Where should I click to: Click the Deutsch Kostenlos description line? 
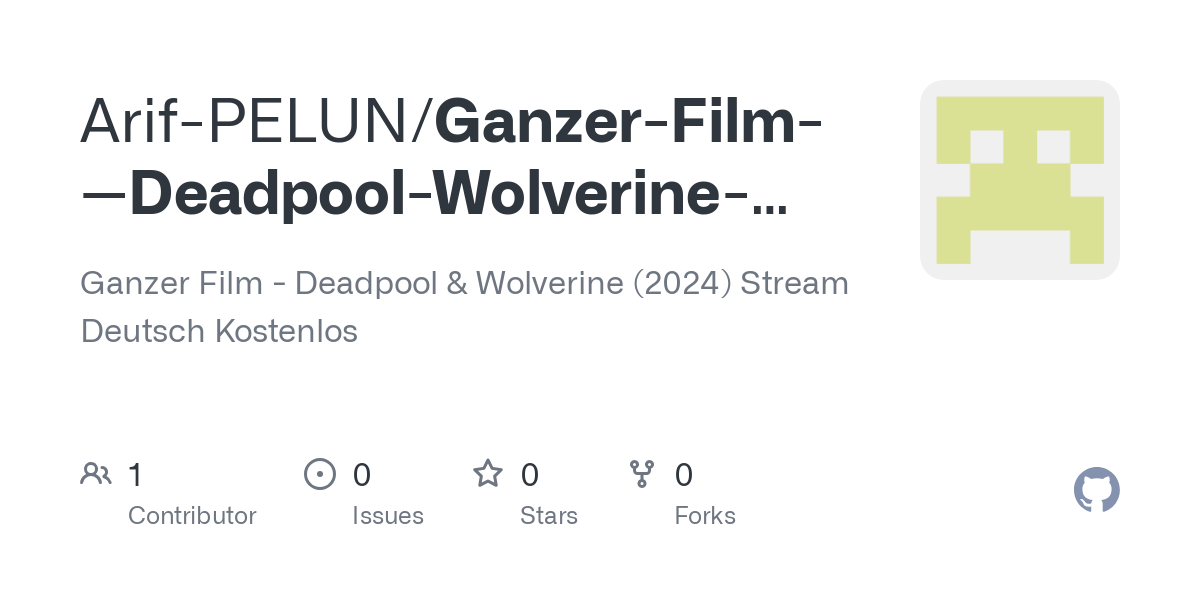(219, 331)
